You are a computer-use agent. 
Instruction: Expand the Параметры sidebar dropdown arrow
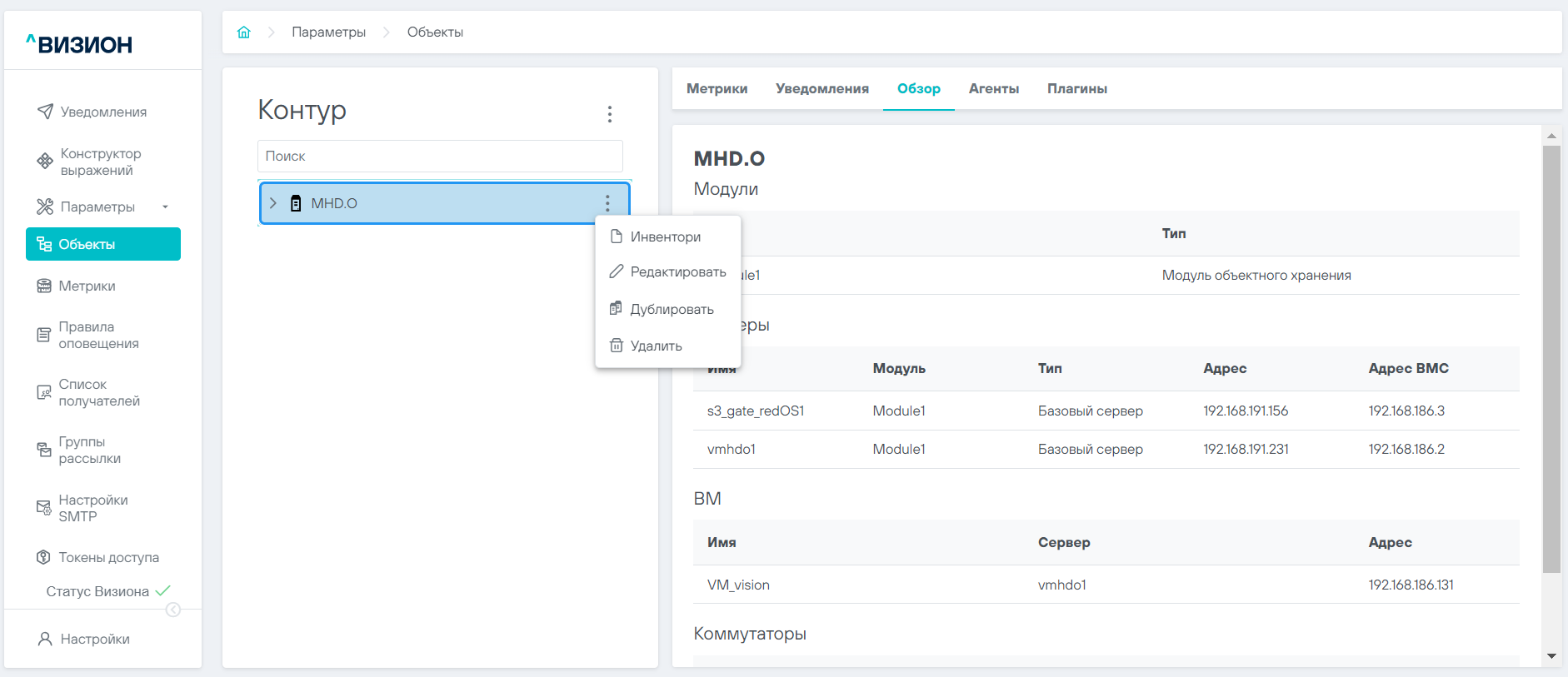click(165, 207)
